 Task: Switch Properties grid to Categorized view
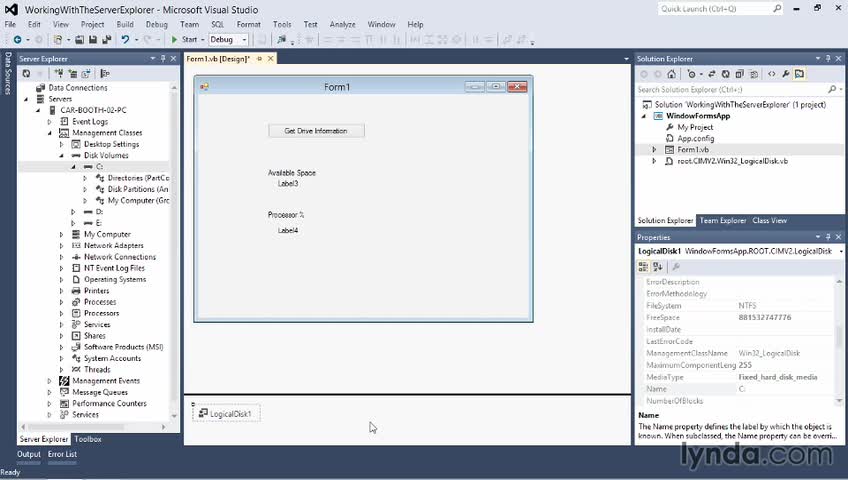643,266
